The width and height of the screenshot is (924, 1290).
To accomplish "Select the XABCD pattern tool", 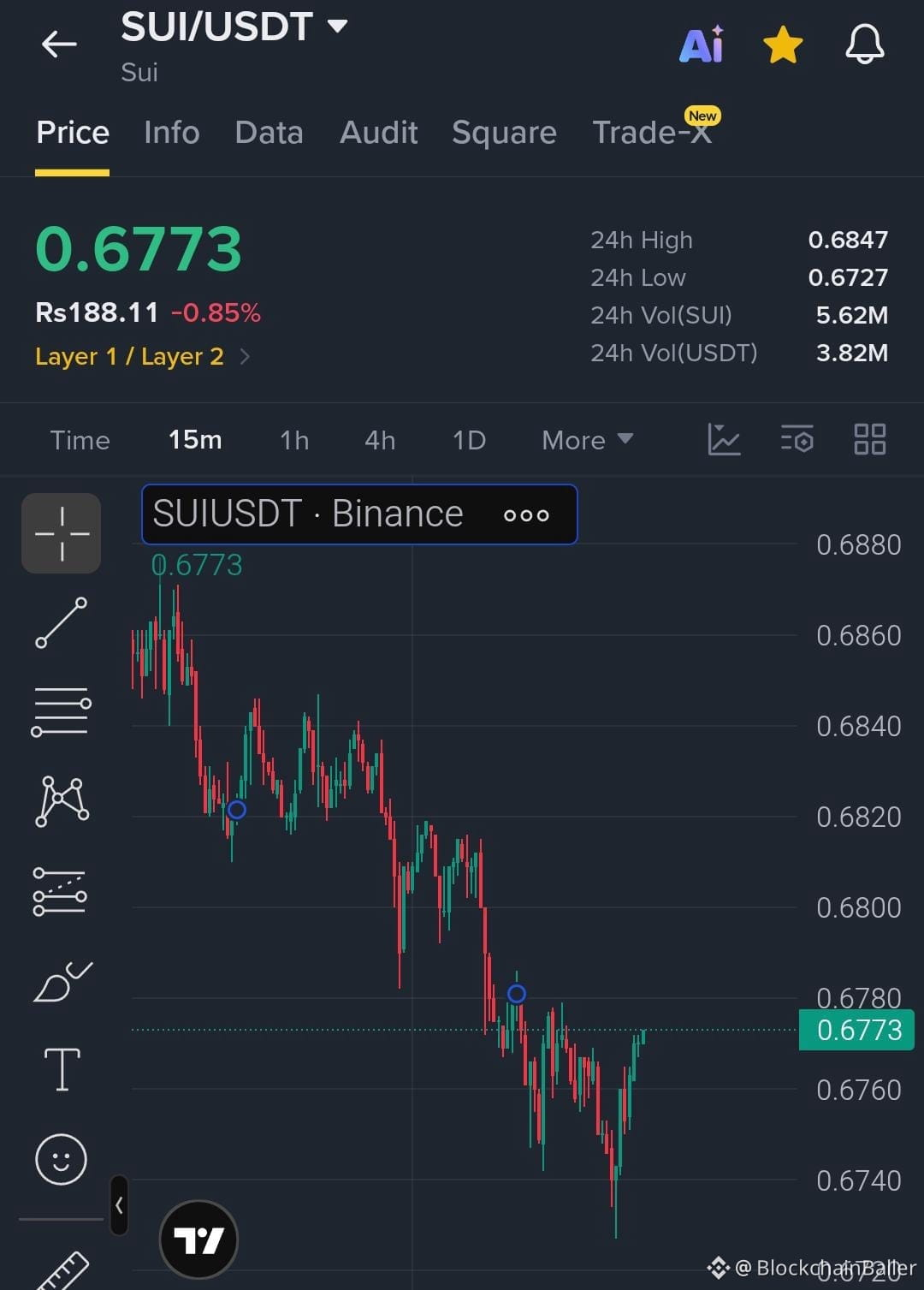I will click(x=62, y=801).
